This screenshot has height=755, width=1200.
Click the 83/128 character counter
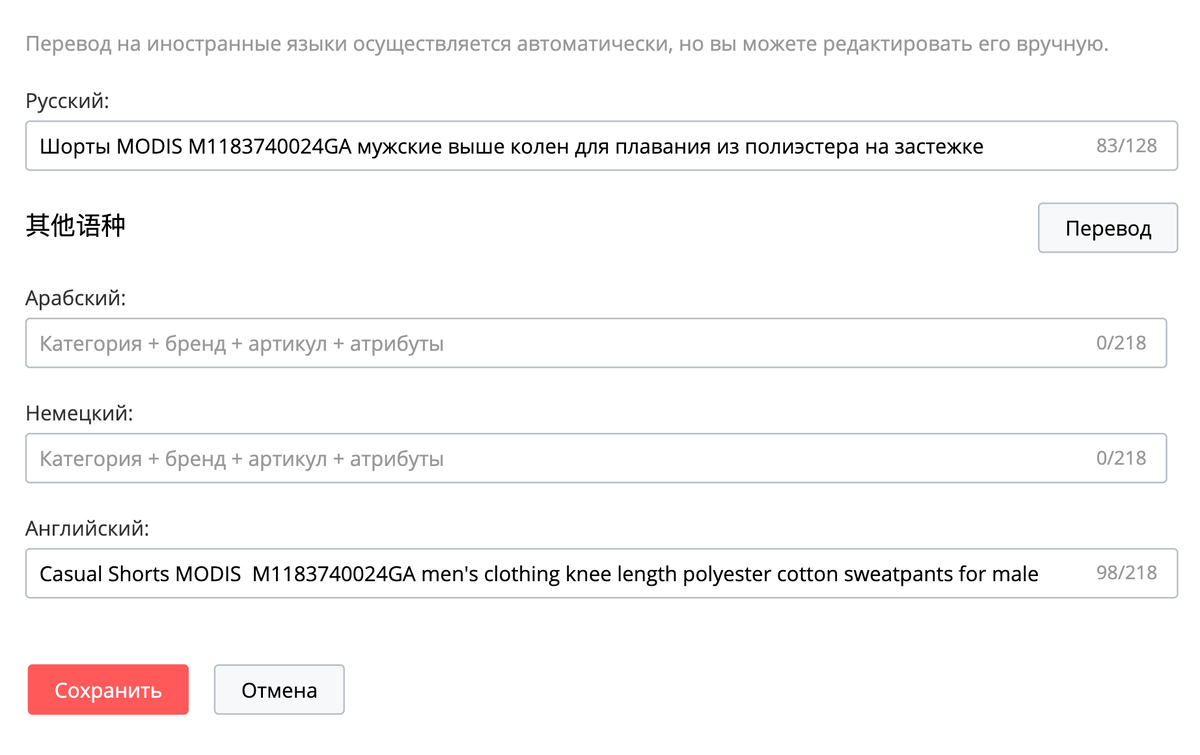1126,146
